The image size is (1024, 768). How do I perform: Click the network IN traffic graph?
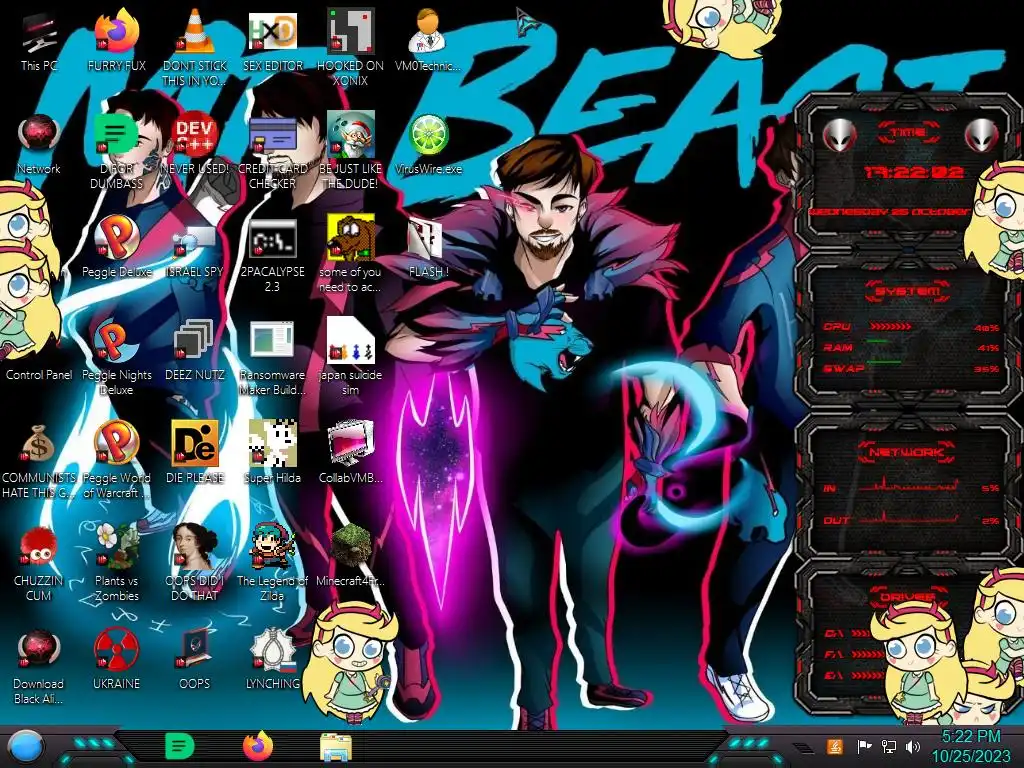(908, 485)
